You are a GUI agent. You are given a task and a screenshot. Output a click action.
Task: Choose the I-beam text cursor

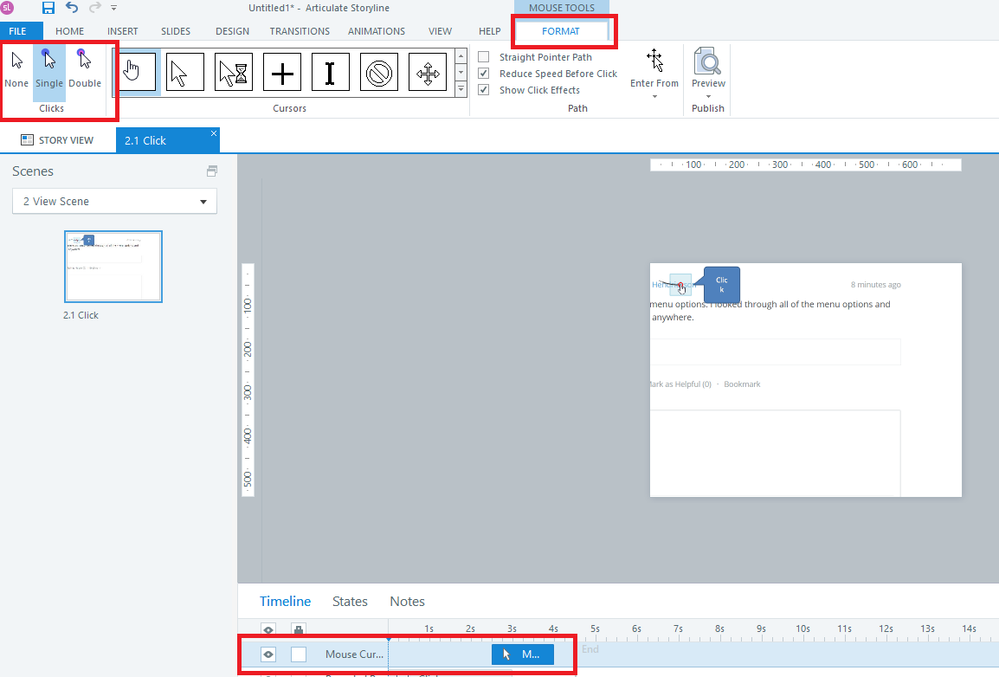[x=330, y=72]
